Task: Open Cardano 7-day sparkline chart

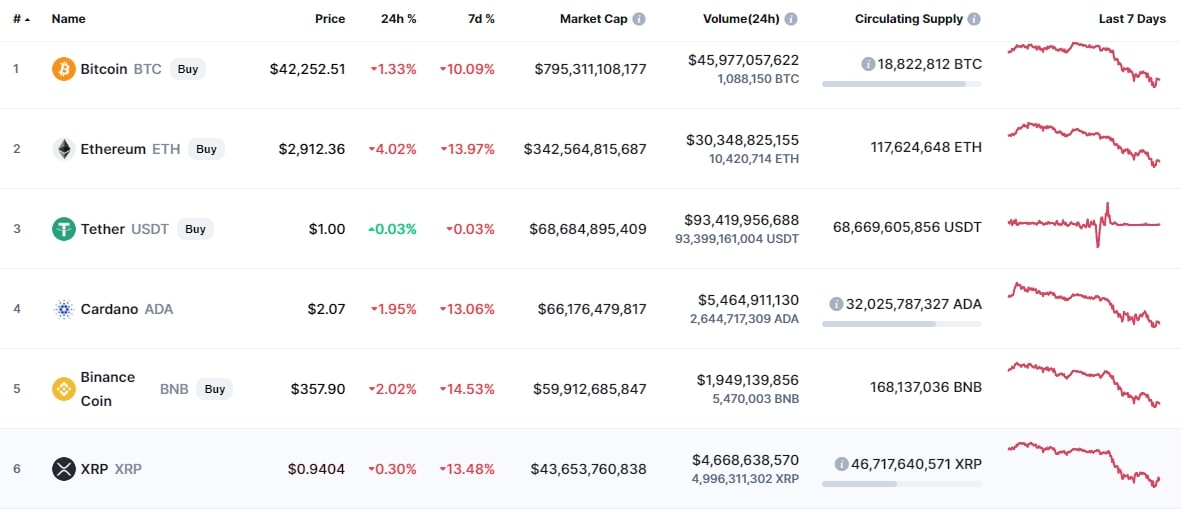Action: (x=1085, y=305)
